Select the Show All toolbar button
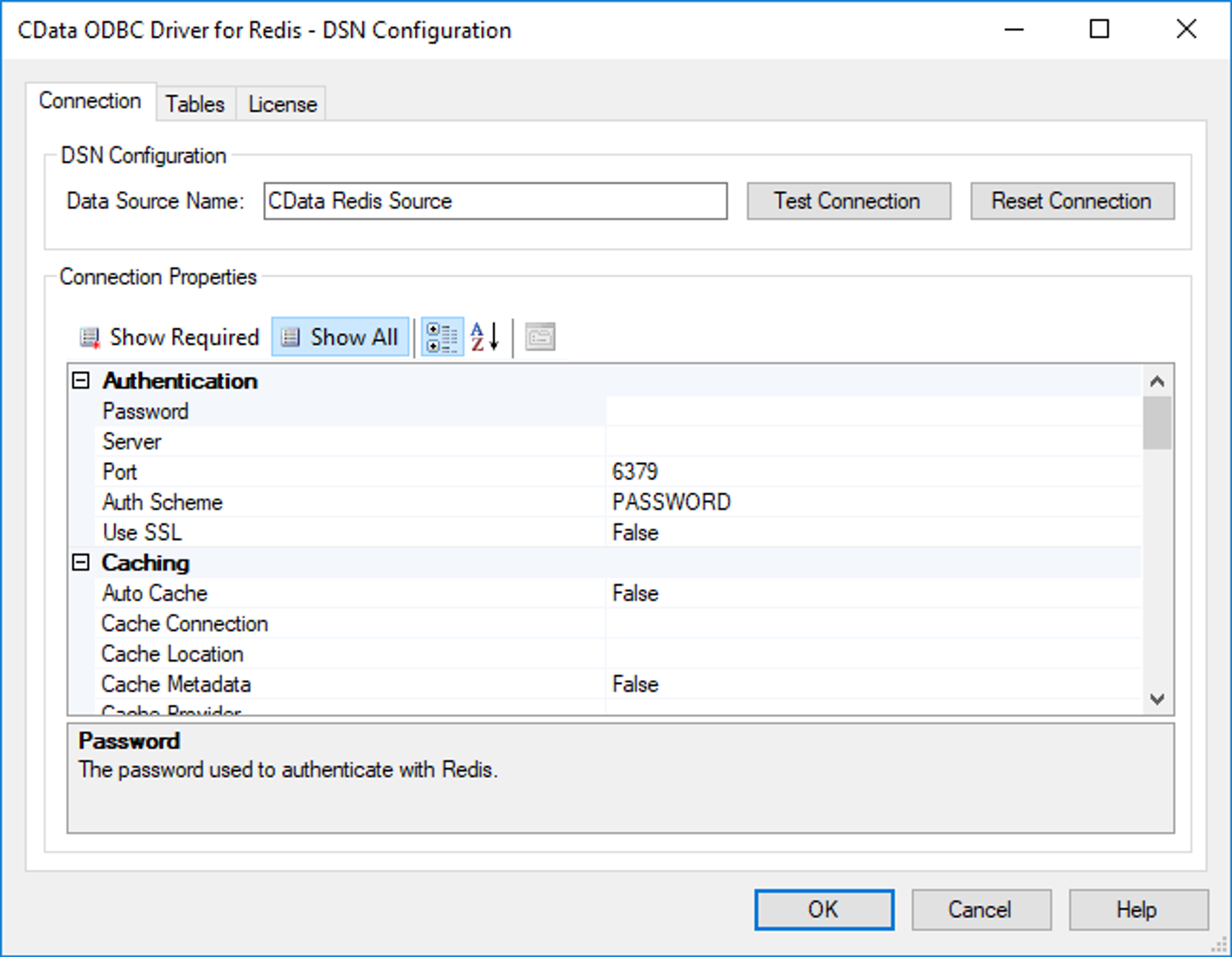Screen dimensions: 1232x957 340,337
